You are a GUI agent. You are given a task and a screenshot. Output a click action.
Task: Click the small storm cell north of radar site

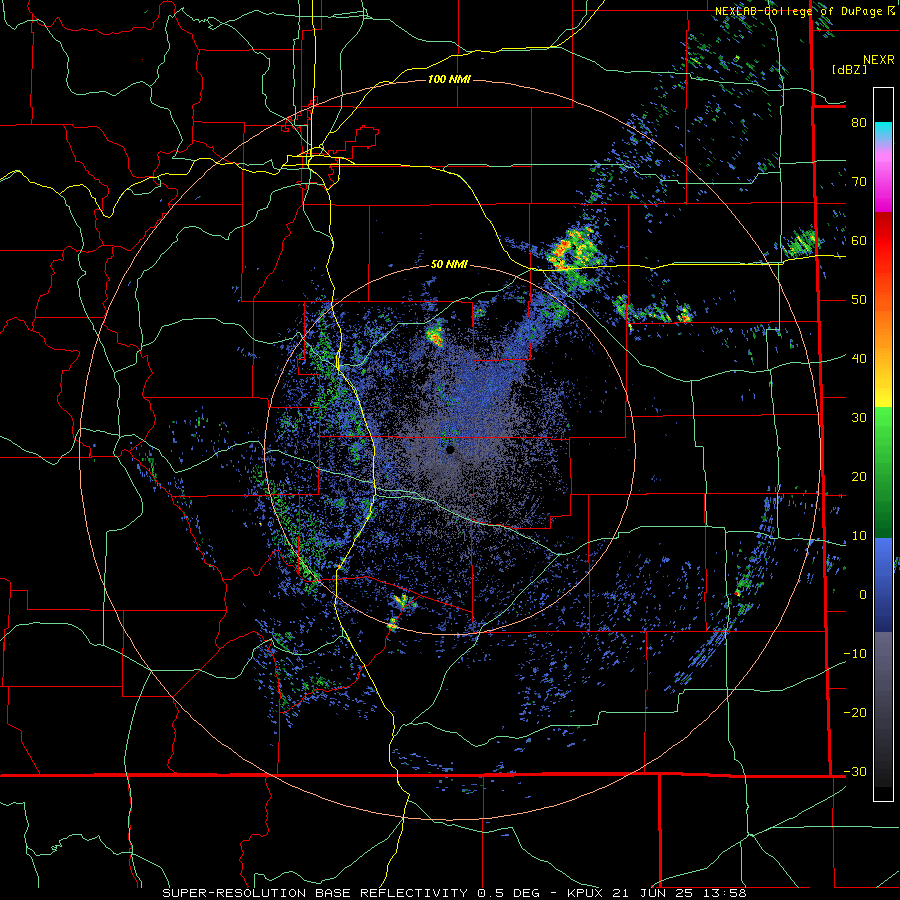435,334
